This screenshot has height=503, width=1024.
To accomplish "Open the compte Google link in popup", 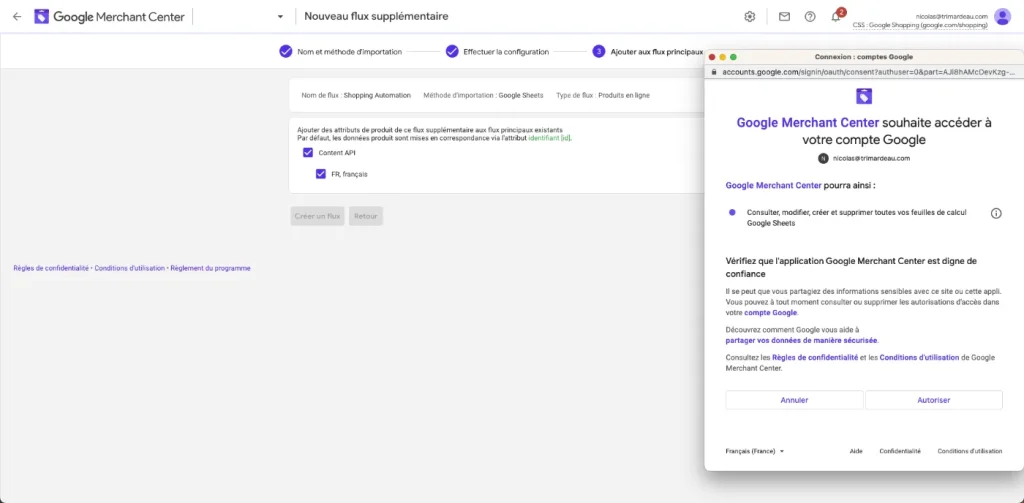I will click(x=771, y=313).
